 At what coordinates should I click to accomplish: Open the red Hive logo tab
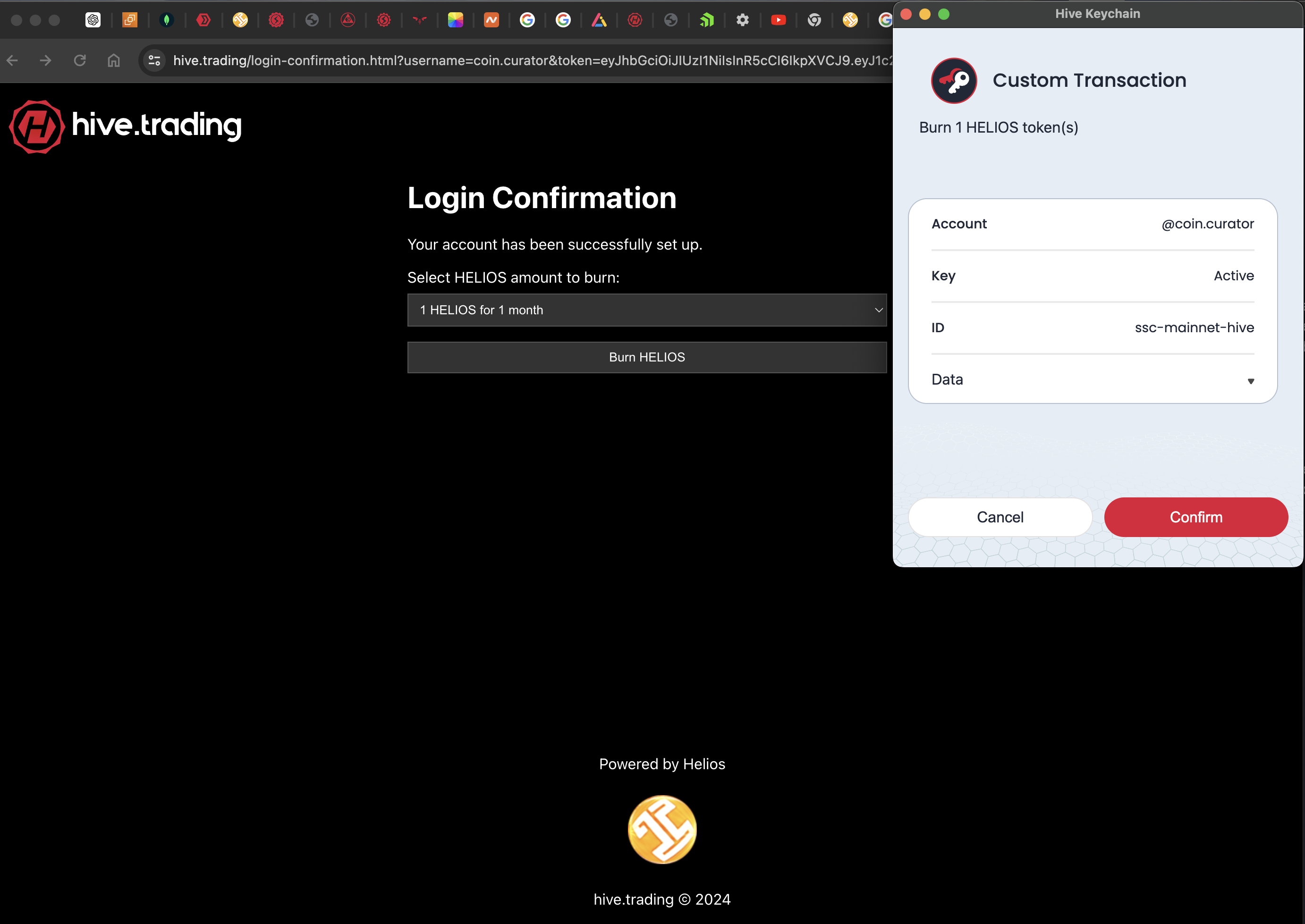tap(203, 20)
